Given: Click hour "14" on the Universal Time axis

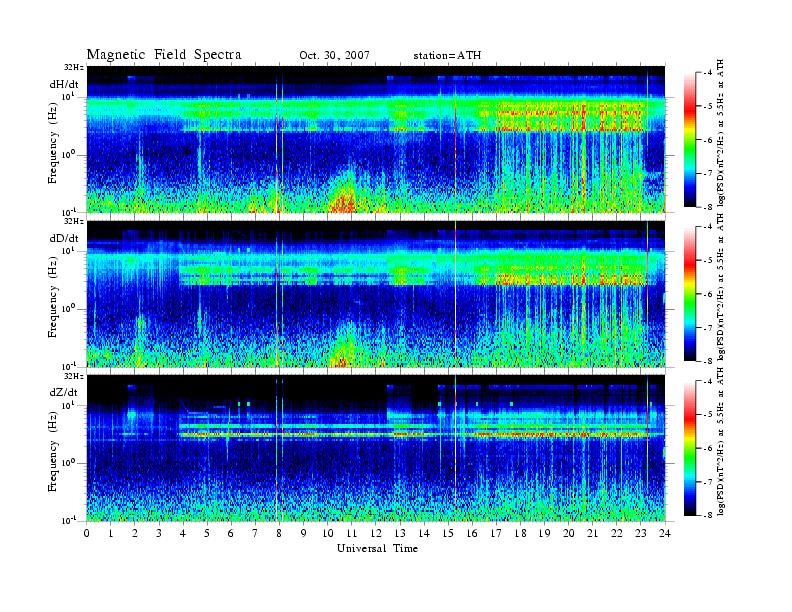Looking at the screenshot, I should (424, 534).
